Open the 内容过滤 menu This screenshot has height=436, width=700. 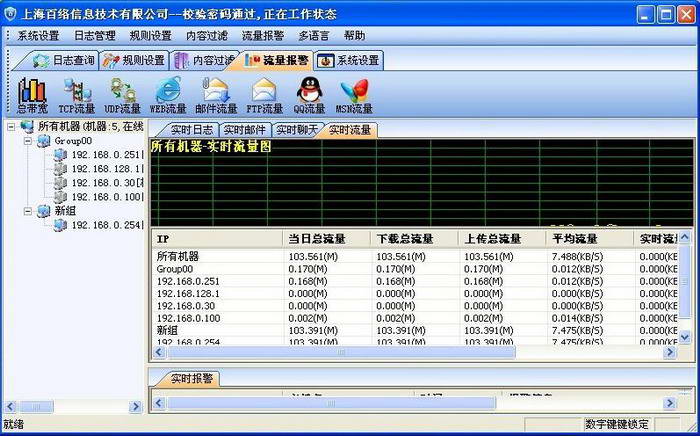(x=207, y=36)
